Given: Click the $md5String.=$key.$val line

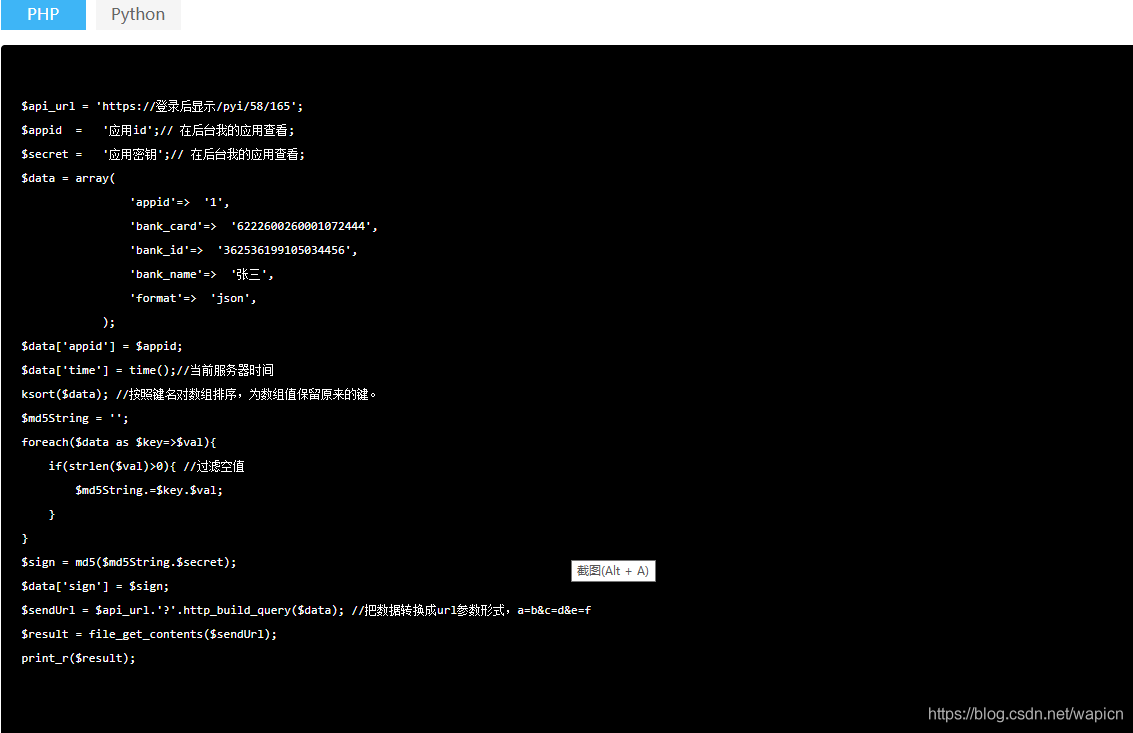Looking at the screenshot, I should (149, 490).
